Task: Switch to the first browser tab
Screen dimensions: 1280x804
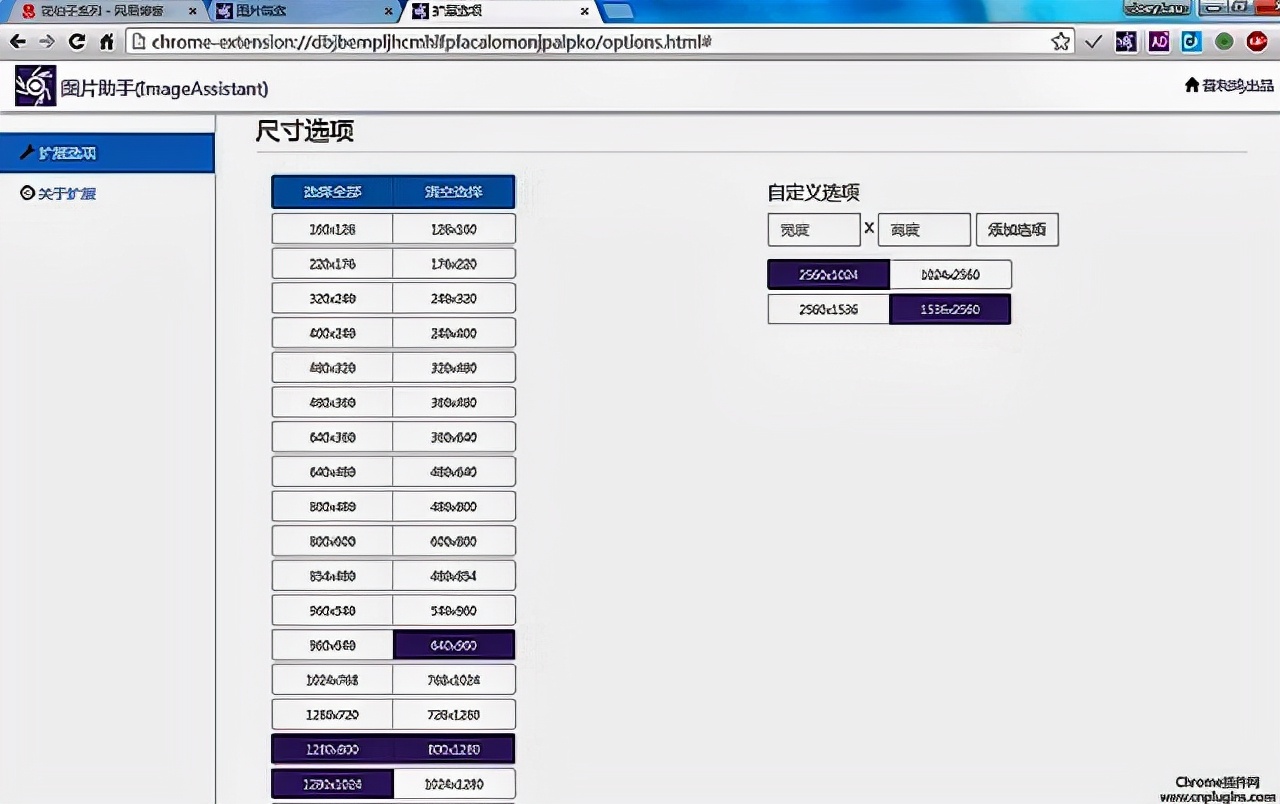Action: (104, 11)
